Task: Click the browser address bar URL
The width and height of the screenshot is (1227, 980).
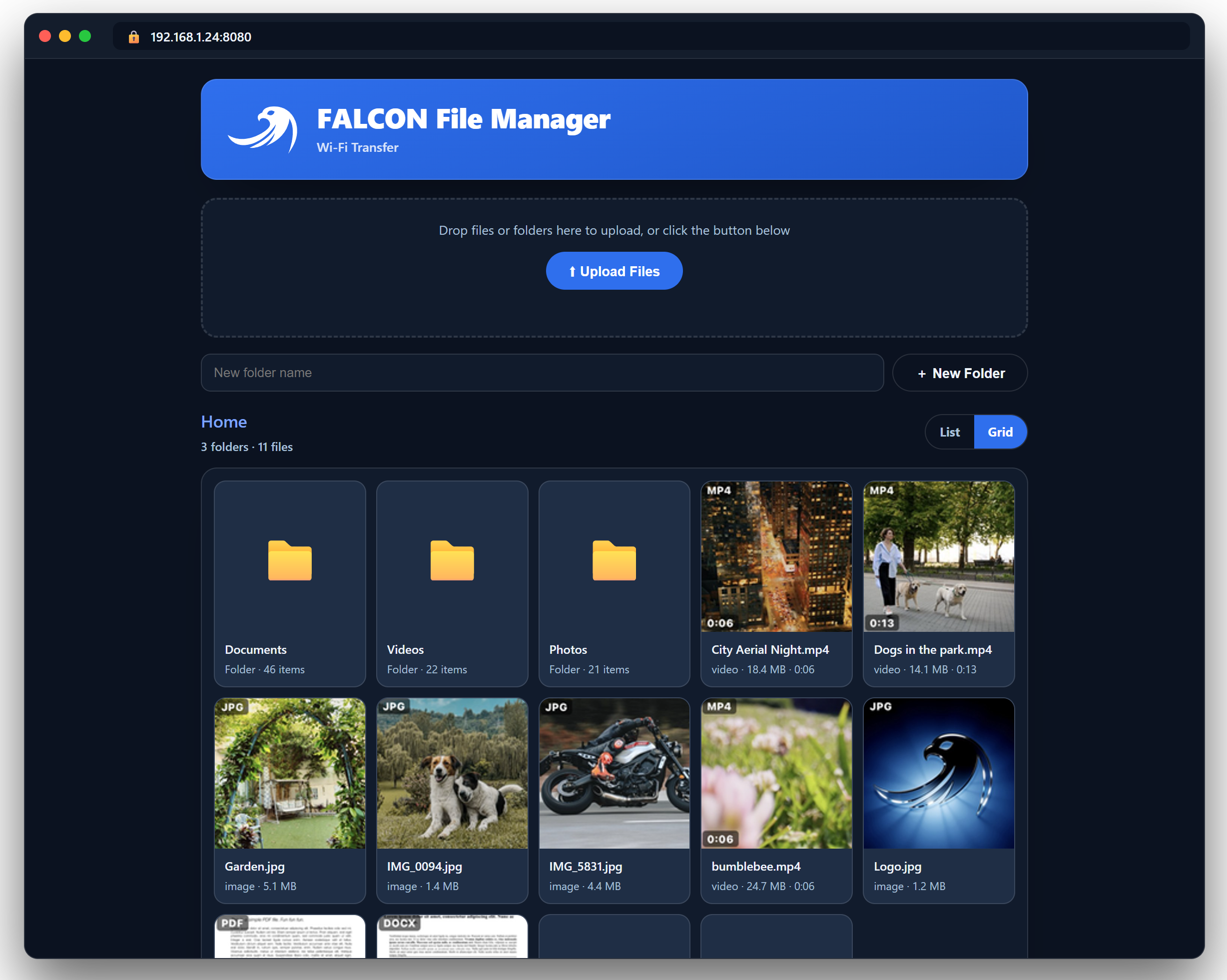Action: pyautogui.click(x=200, y=37)
